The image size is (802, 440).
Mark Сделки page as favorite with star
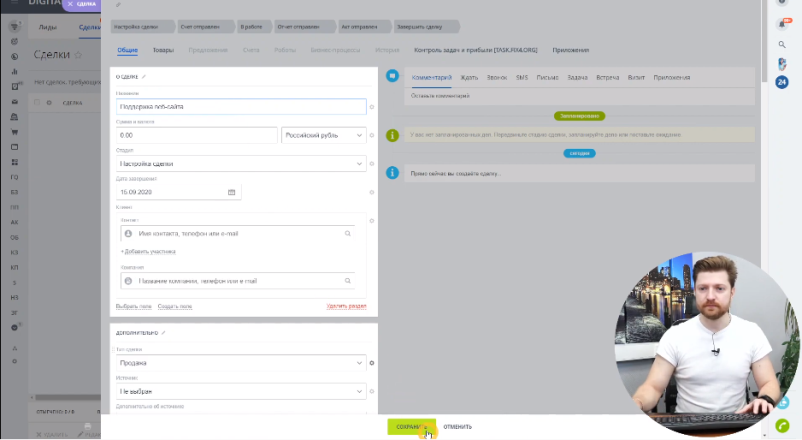point(78,55)
